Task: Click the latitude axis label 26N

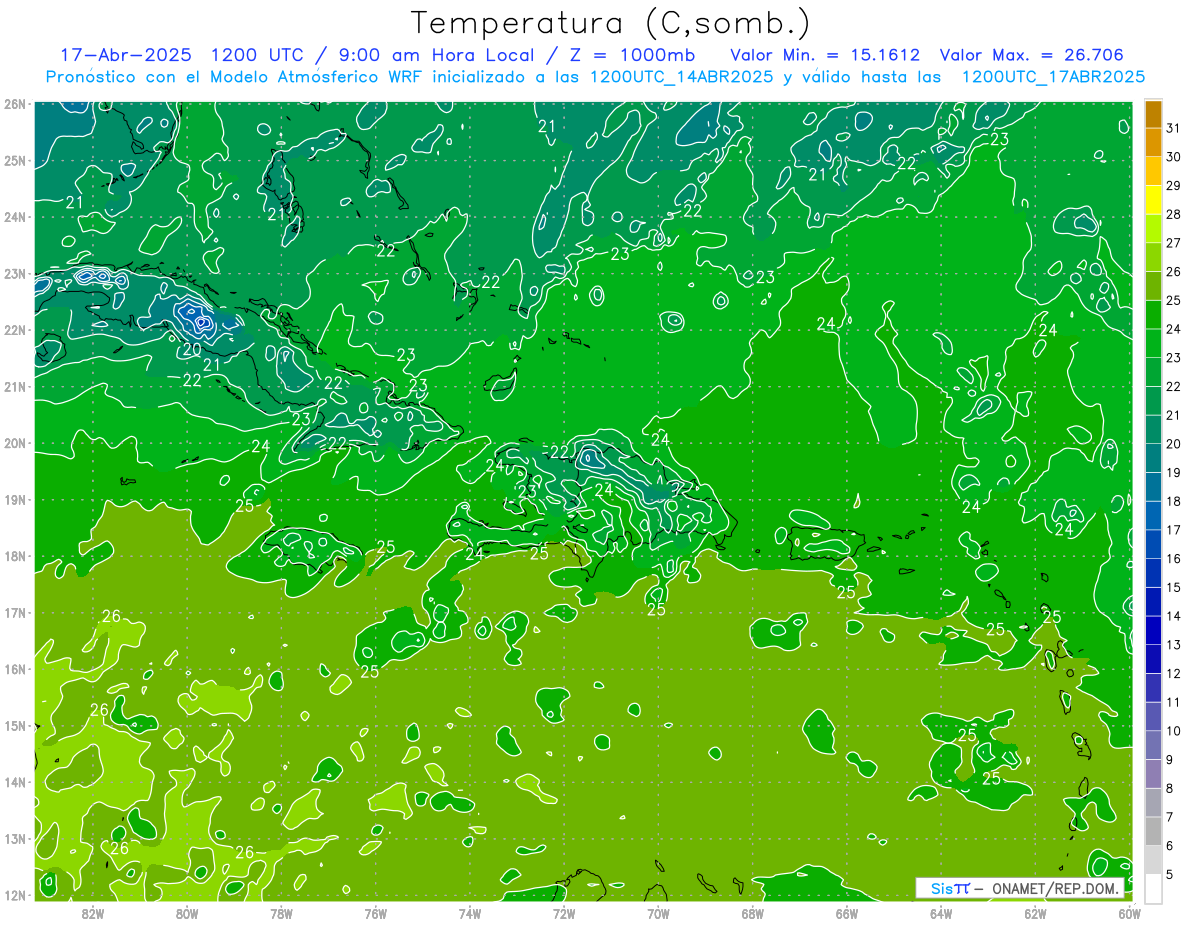Action: pos(14,104)
